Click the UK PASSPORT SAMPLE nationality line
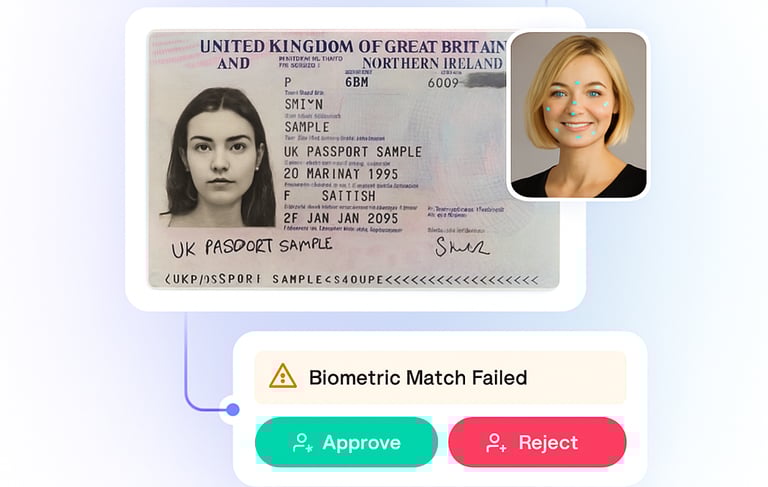Image resolution: width=768 pixels, height=487 pixels. [x=353, y=152]
